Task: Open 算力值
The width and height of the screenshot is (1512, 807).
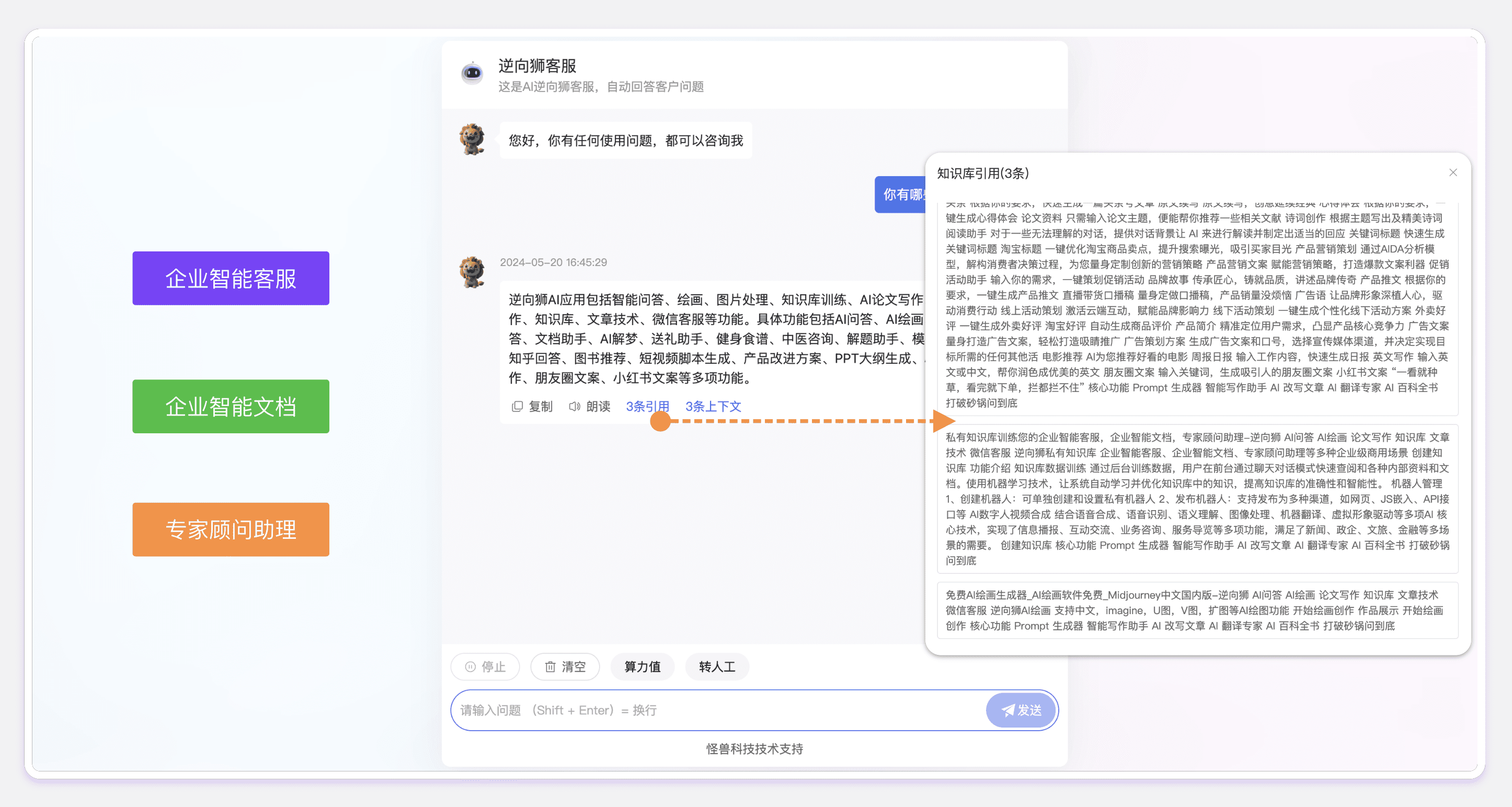Action: [x=642, y=667]
